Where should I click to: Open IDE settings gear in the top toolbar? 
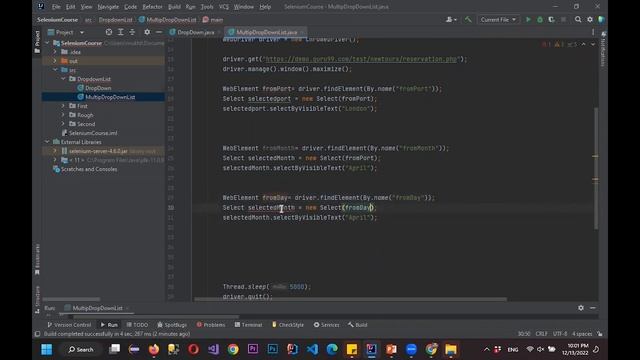[590, 19]
